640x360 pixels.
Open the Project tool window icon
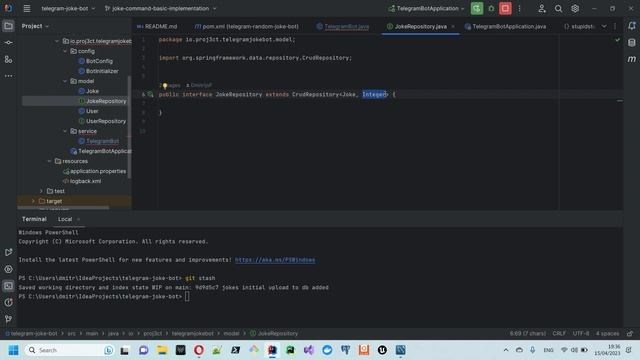point(8,26)
